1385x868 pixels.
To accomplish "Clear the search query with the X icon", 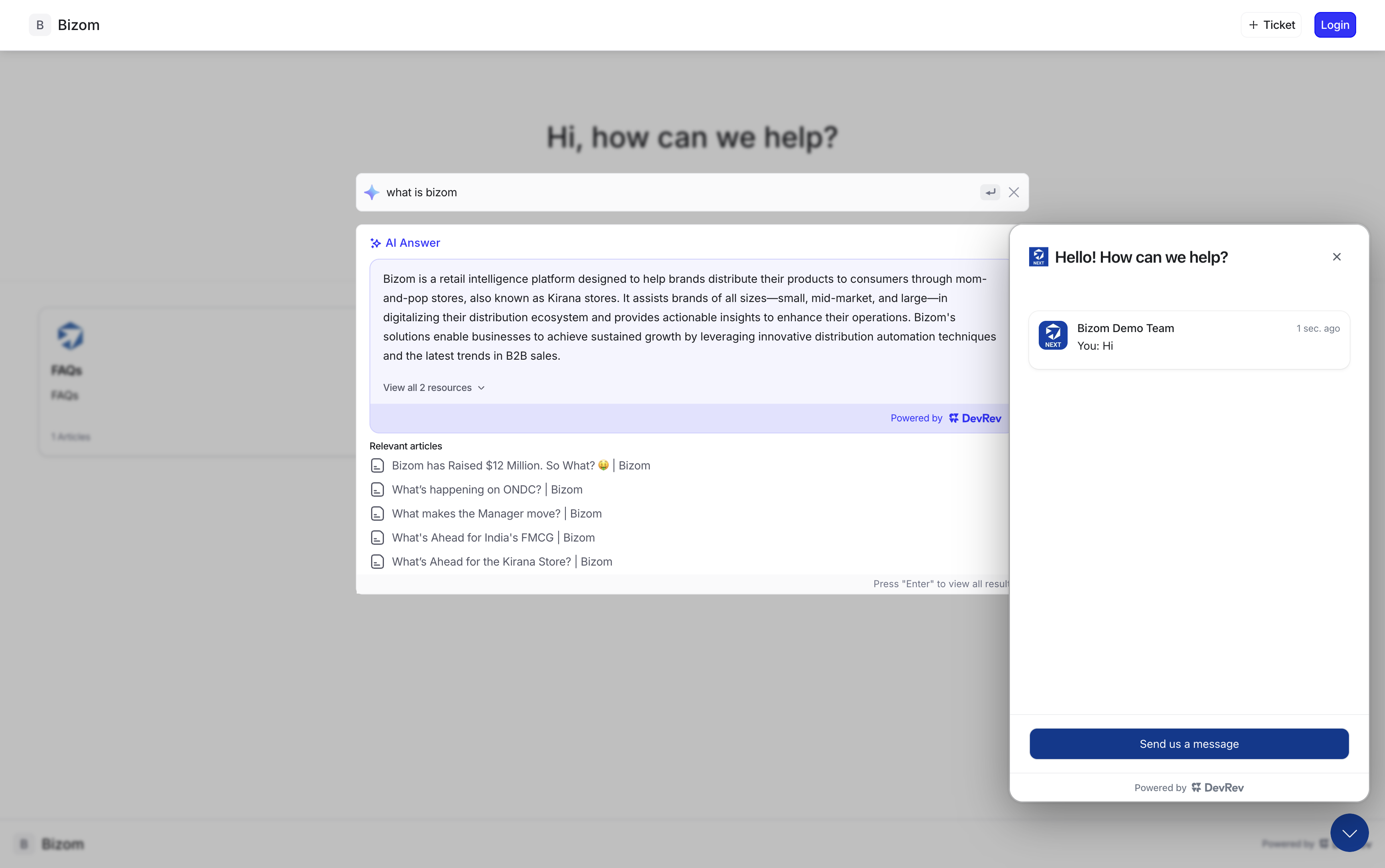I will [1014, 192].
